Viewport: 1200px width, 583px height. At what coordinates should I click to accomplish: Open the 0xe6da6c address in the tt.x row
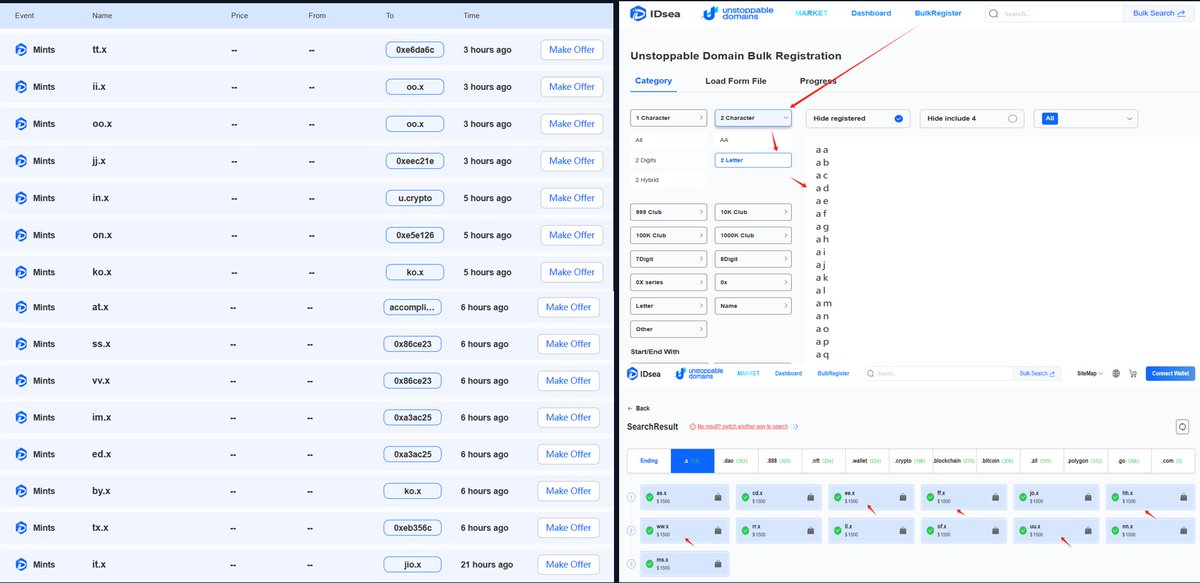tap(415, 50)
